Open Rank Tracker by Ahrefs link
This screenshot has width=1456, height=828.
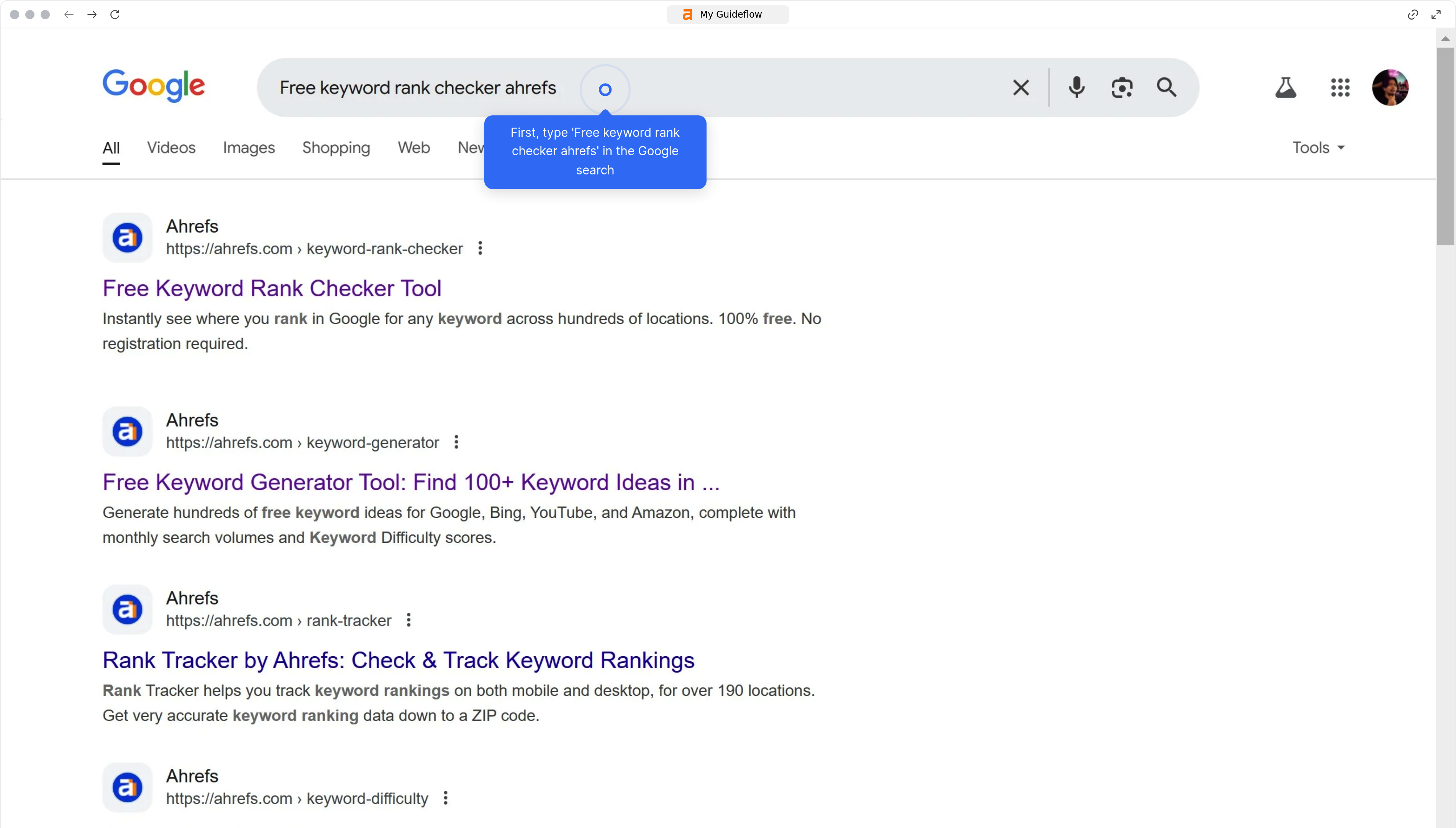[398, 660]
